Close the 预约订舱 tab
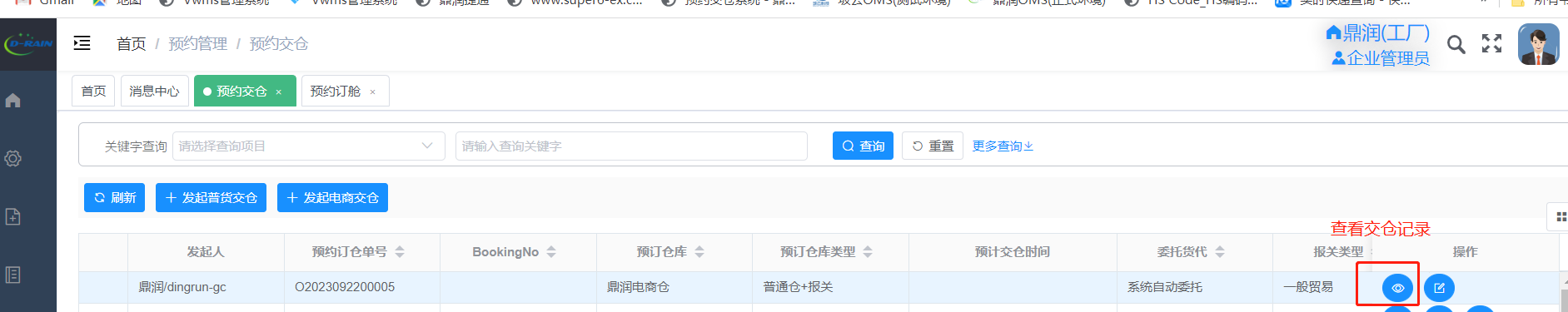This screenshot has height=312, width=1568. tap(373, 92)
